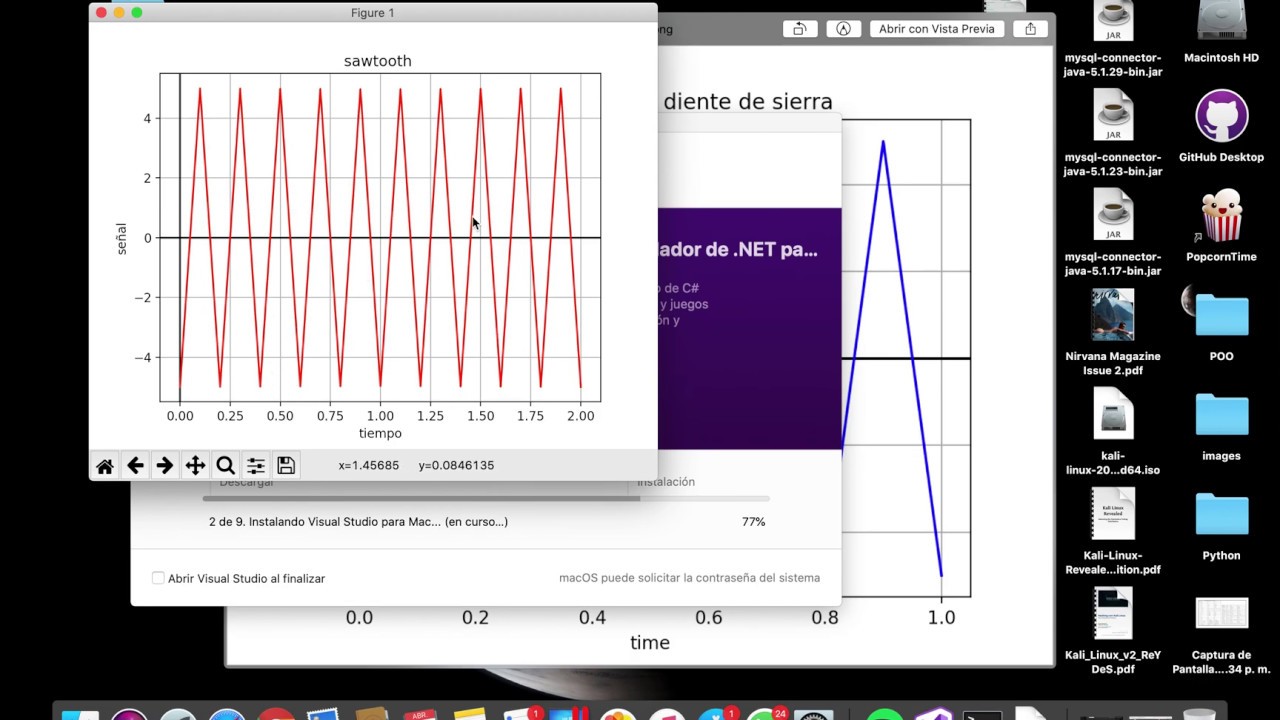The height and width of the screenshot is (720, 1280).
Task: Select mysql-connector-java-5.1.23-bin.jar desktop file
Action: tap(1113, 133)
